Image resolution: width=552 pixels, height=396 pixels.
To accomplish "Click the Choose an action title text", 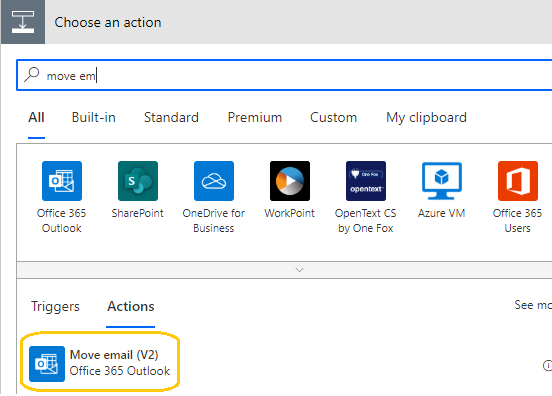I will click(108, 23).
